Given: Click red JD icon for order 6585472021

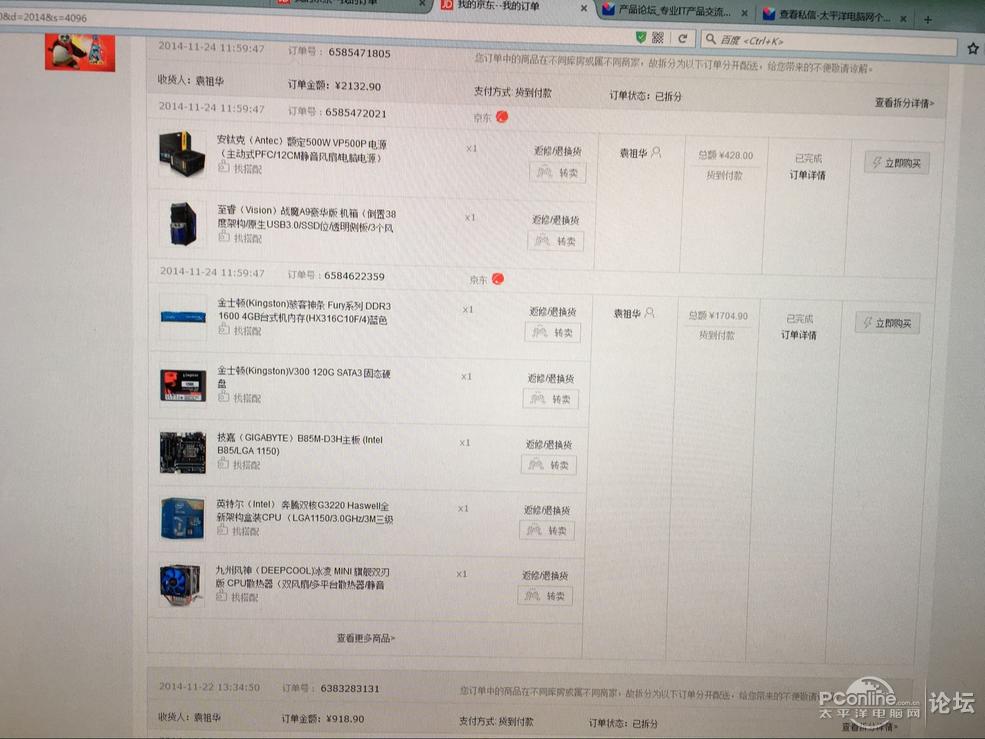Looking at the screenshot, I should pyautogui.click(x=502, y=117).
